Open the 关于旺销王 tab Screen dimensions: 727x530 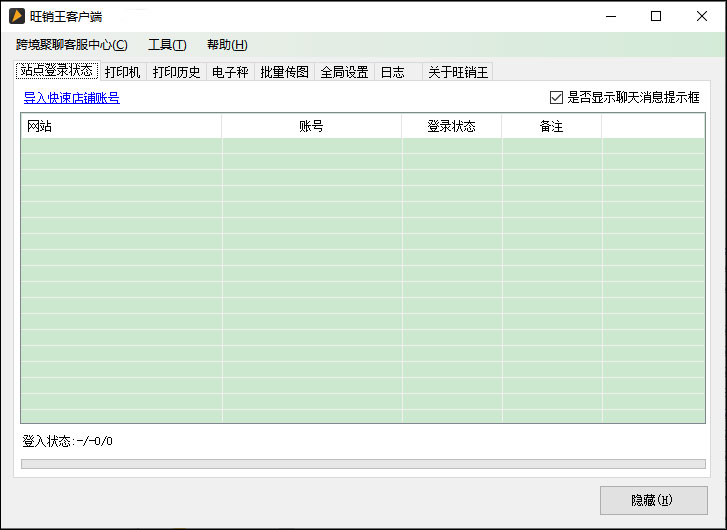pos(458,72)
